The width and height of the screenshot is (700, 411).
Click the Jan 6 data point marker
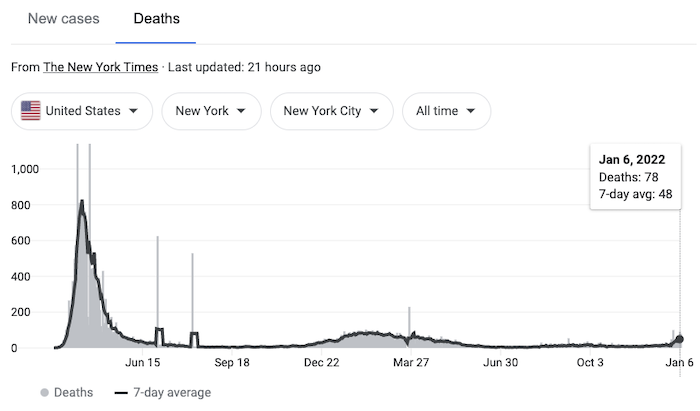point(680,339)
